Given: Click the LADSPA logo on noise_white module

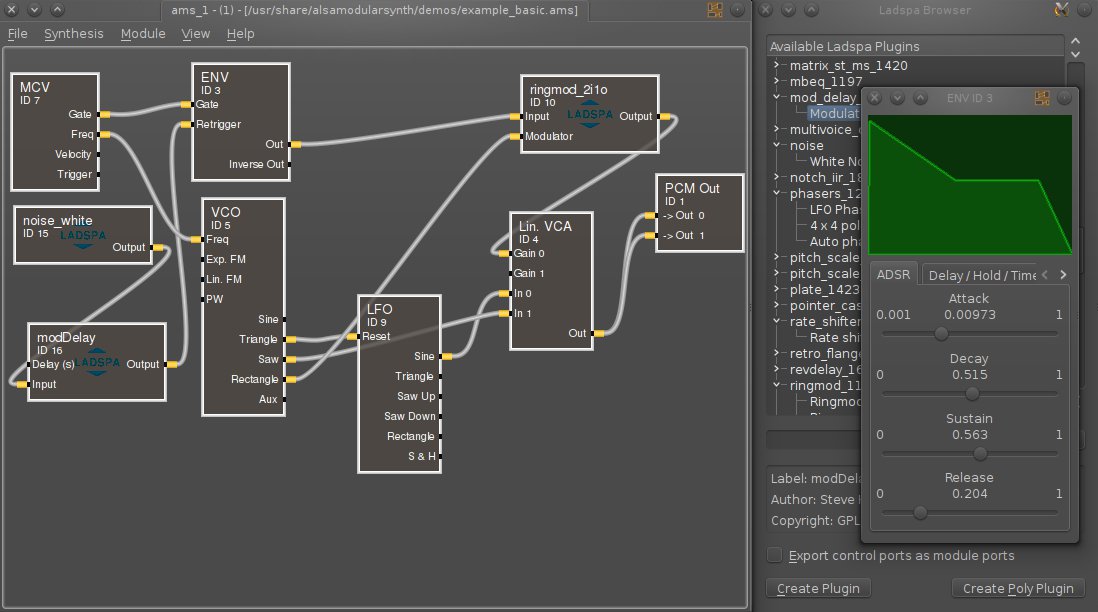Looking at the screenshot, I should [x=83, y=237].
